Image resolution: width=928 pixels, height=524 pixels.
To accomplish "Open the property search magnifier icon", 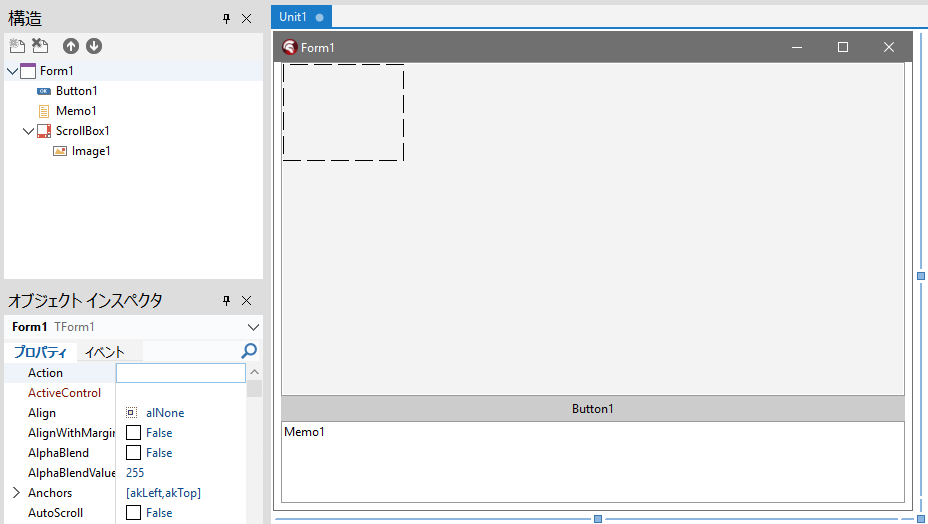I will tap(249, 351).
